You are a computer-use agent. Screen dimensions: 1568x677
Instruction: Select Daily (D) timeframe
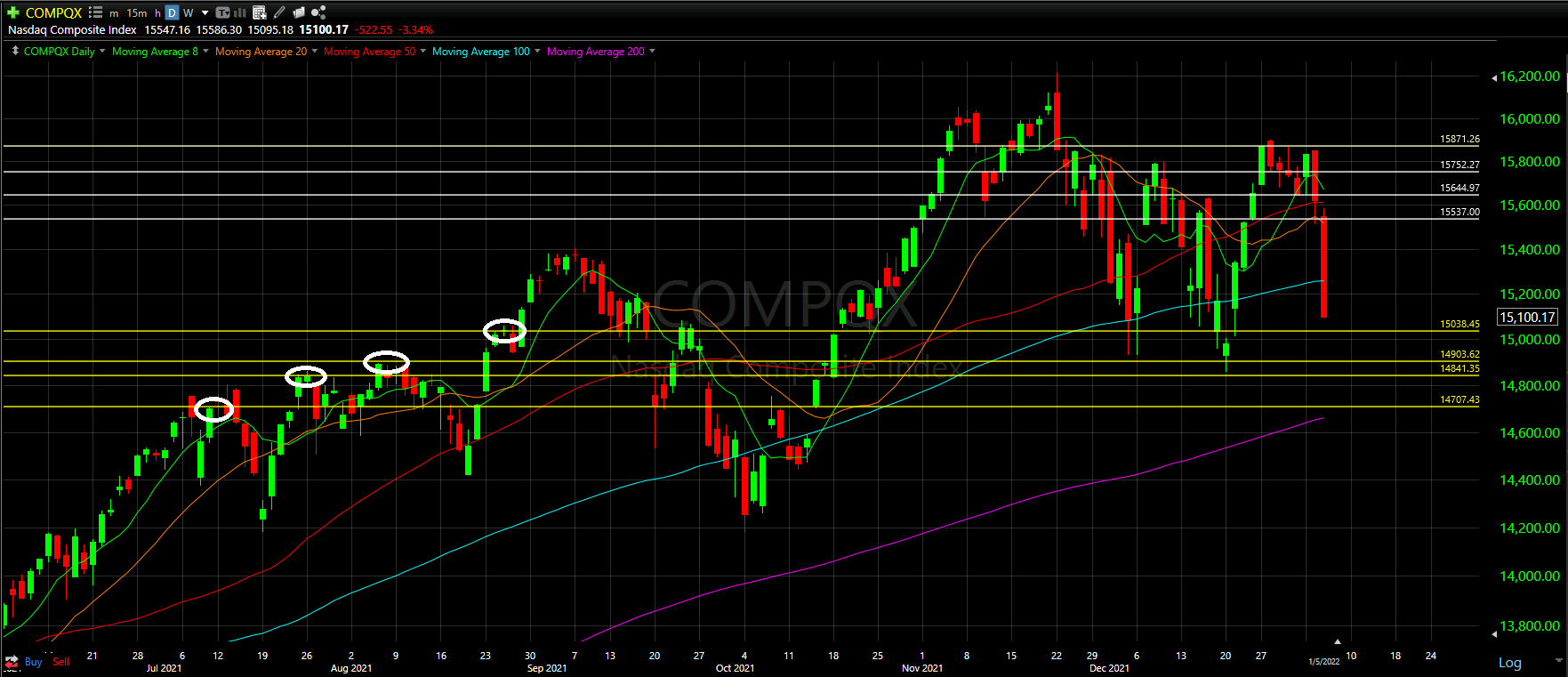172,12
